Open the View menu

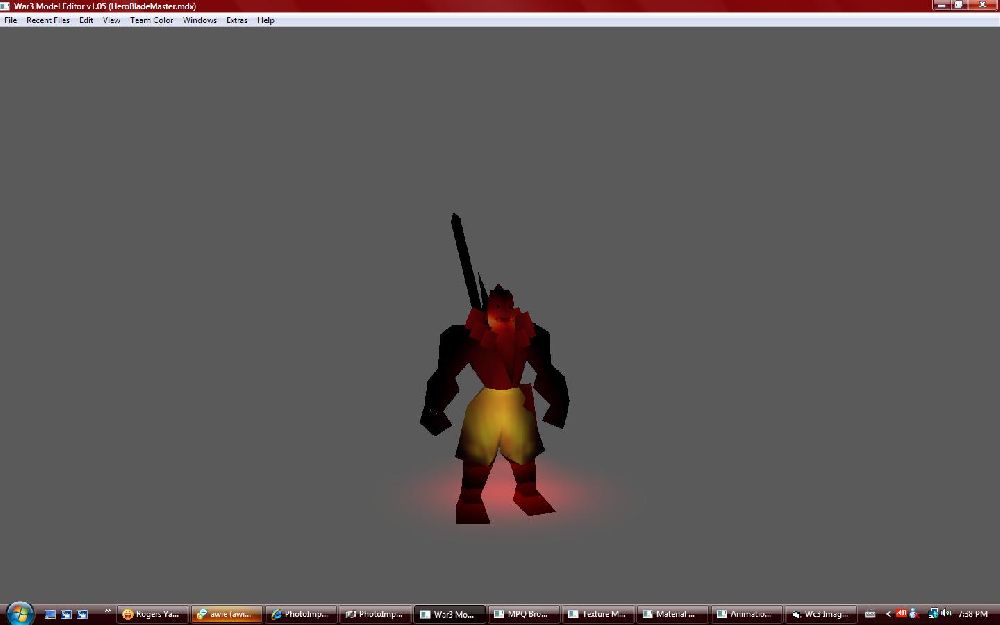pyautogui.click(x=112, y=20)
